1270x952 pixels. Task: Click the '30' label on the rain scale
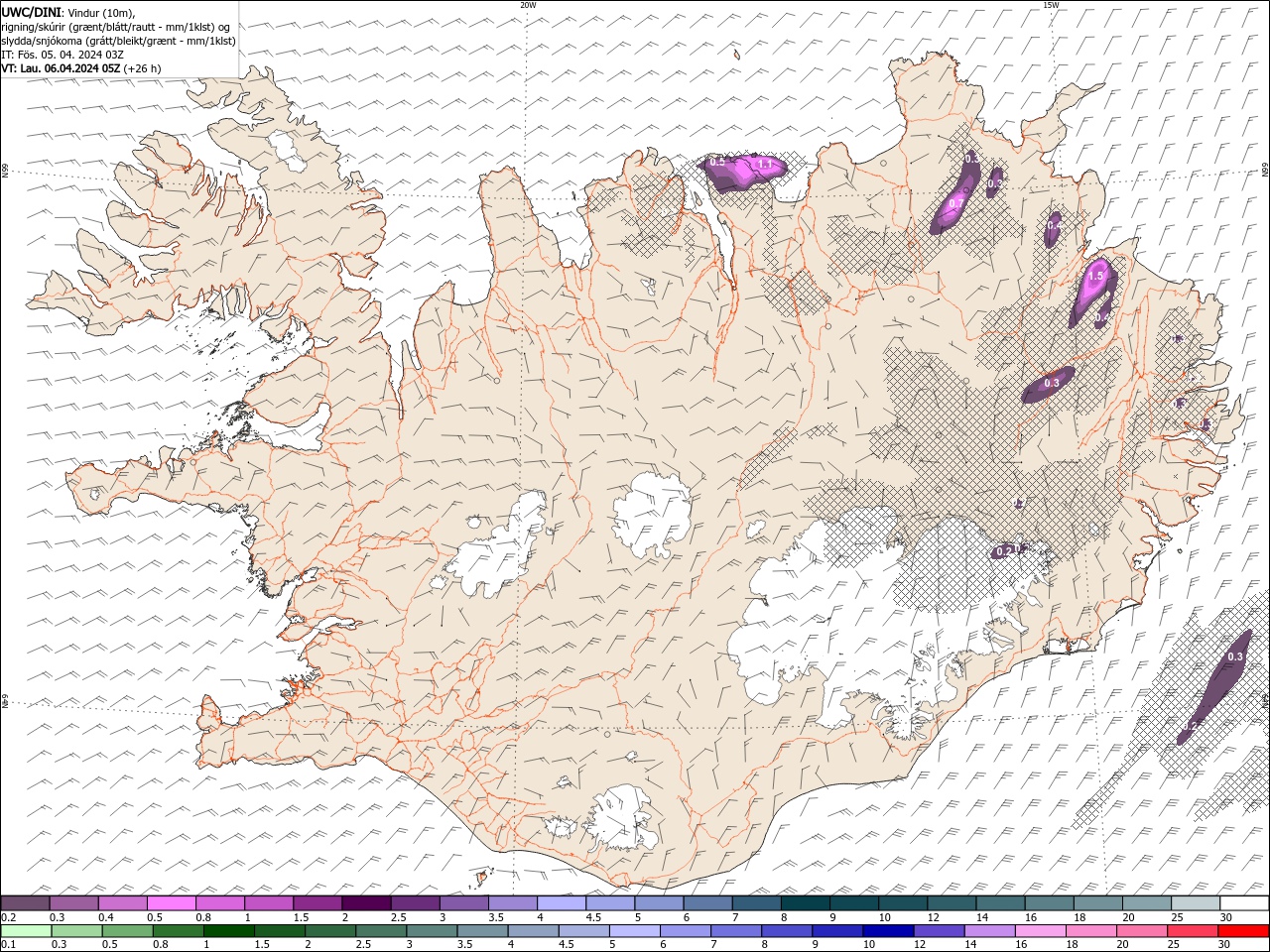[1224, 945]
